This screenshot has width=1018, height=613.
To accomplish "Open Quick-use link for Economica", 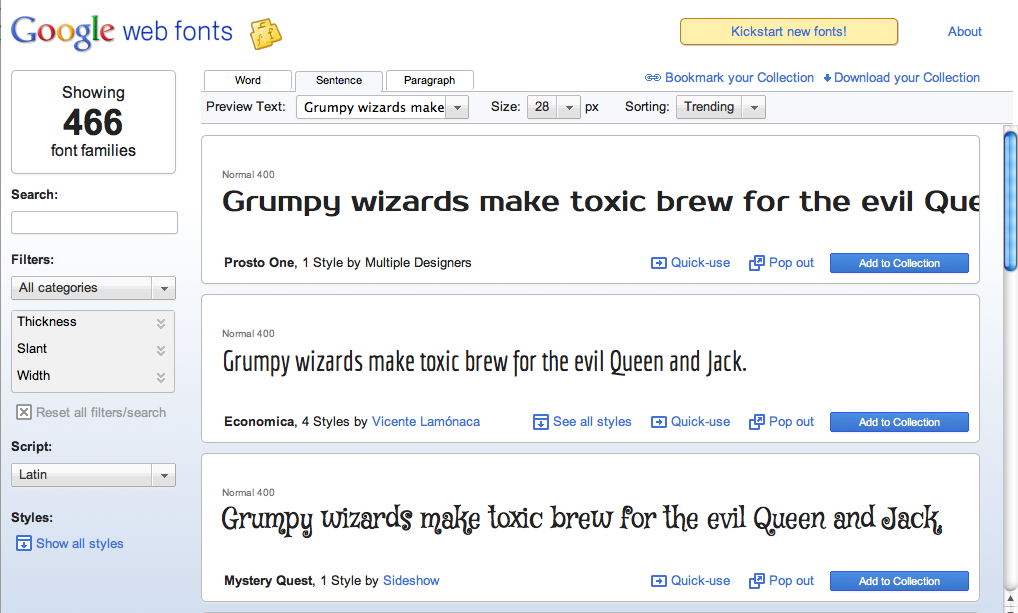I will [x=701, y=422].
